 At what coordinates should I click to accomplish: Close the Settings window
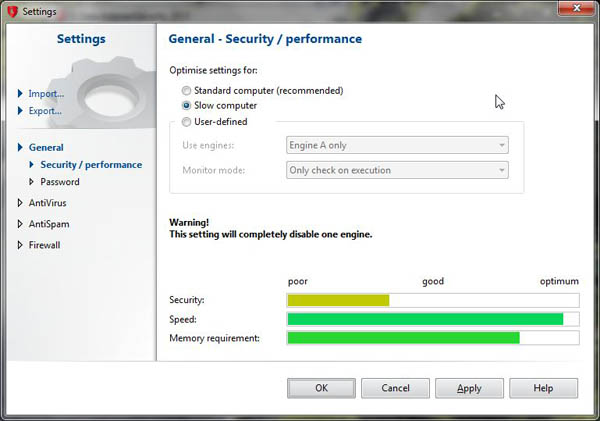click(x=577, y=8)
